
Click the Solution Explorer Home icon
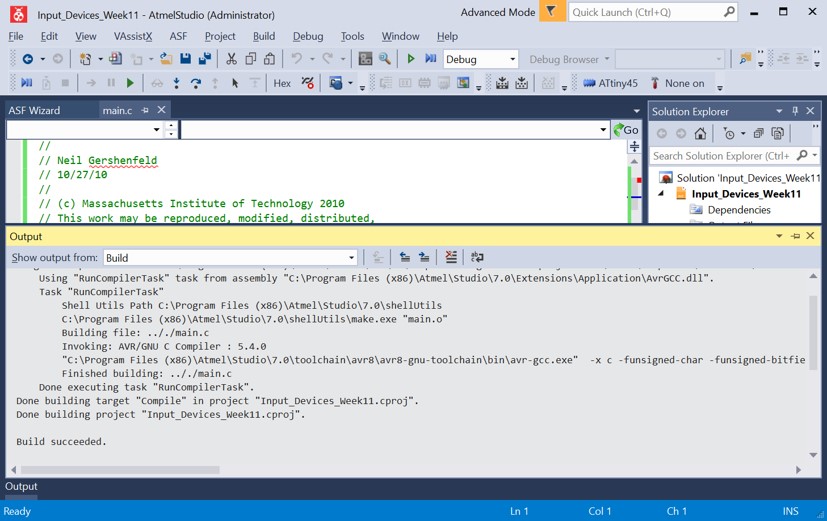point(700,133)
